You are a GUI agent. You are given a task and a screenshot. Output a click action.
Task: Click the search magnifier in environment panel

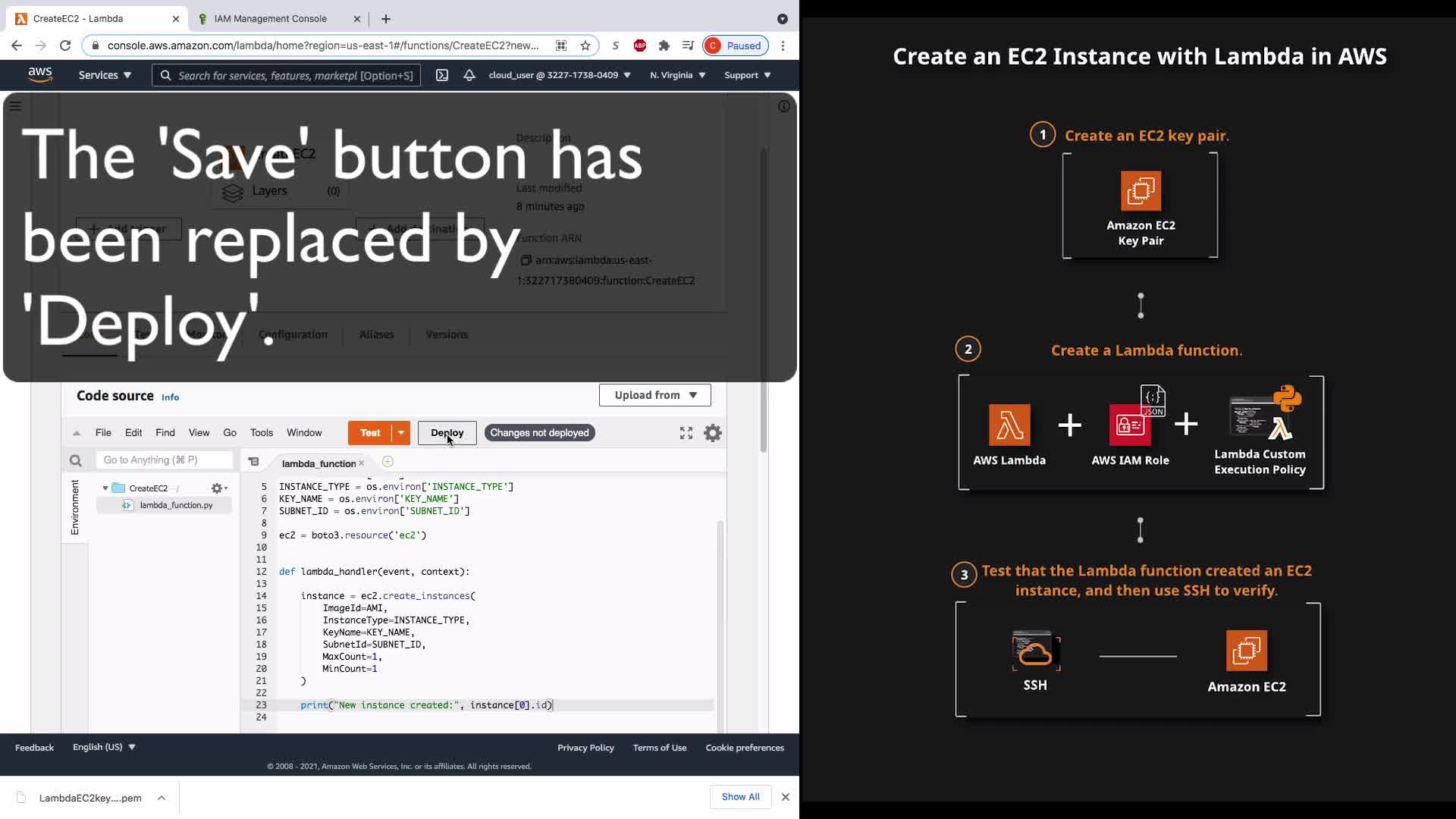[x=75, y=460]
